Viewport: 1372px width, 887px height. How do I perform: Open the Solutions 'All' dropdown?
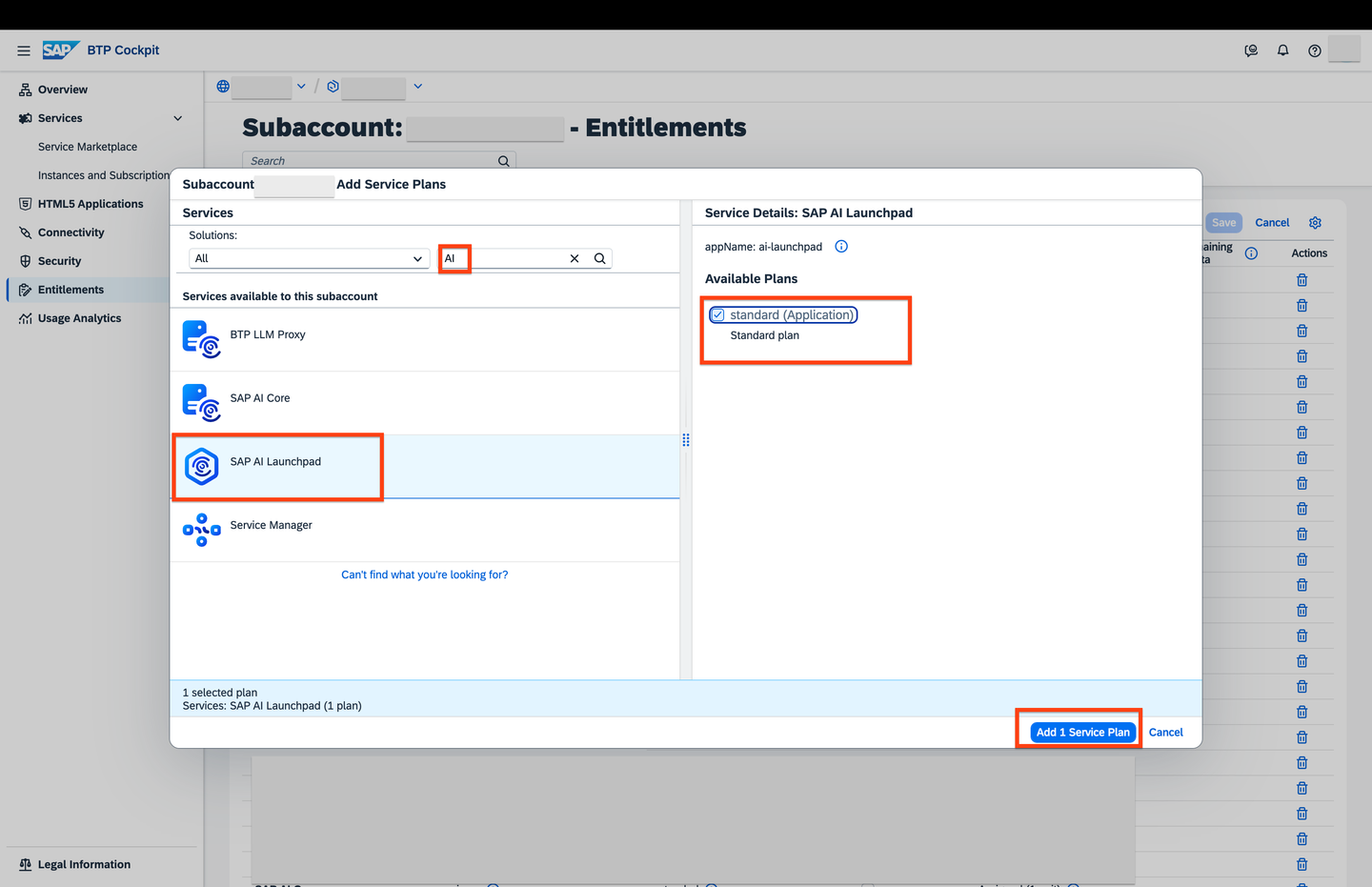(x=310, y=258)
